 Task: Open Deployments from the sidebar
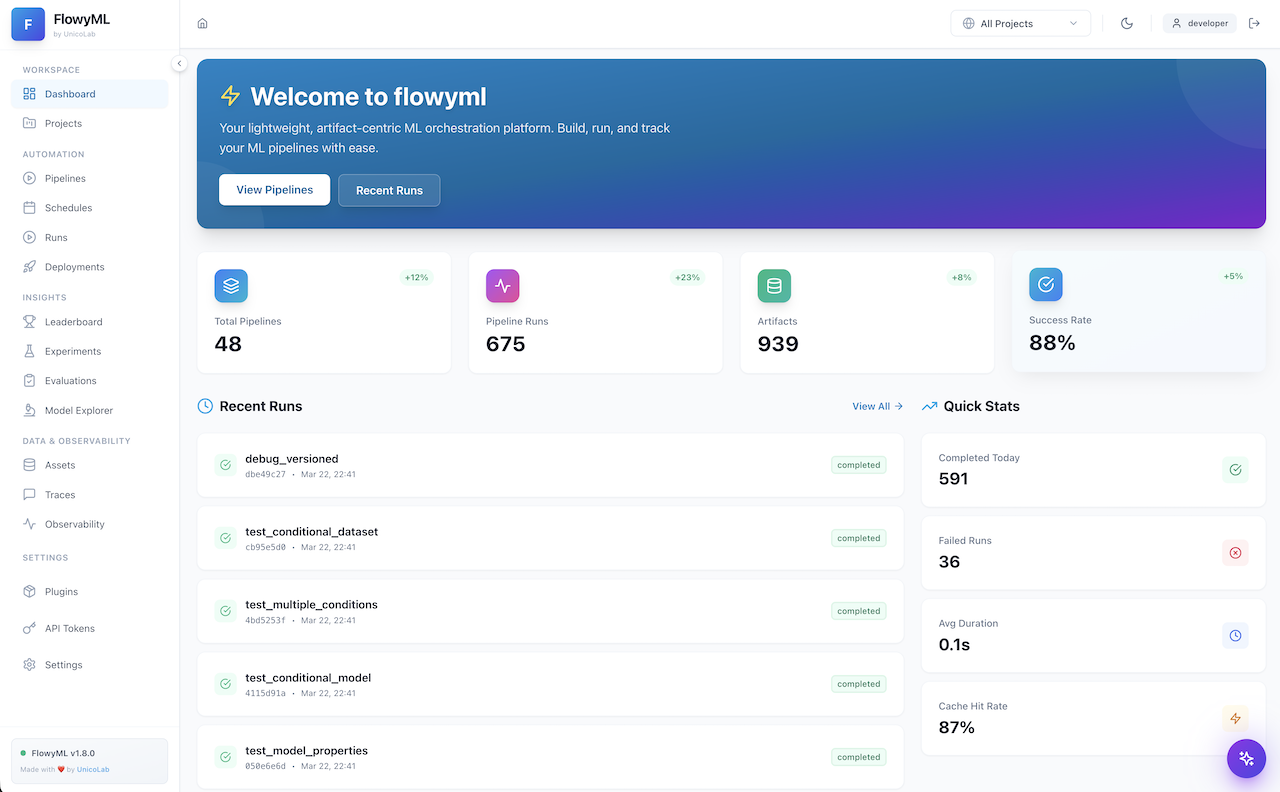click(x=32, y=266)
